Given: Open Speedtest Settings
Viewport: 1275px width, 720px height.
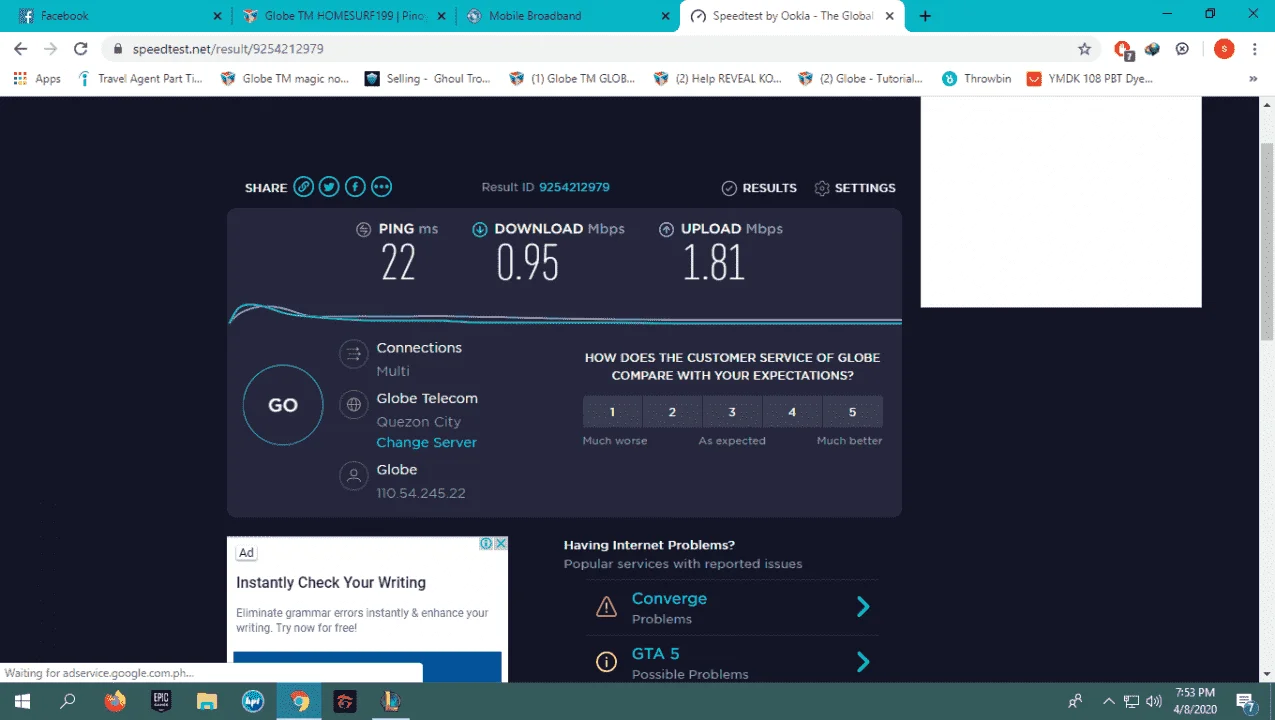Looking at the screenshot, I should pos(855,188).
